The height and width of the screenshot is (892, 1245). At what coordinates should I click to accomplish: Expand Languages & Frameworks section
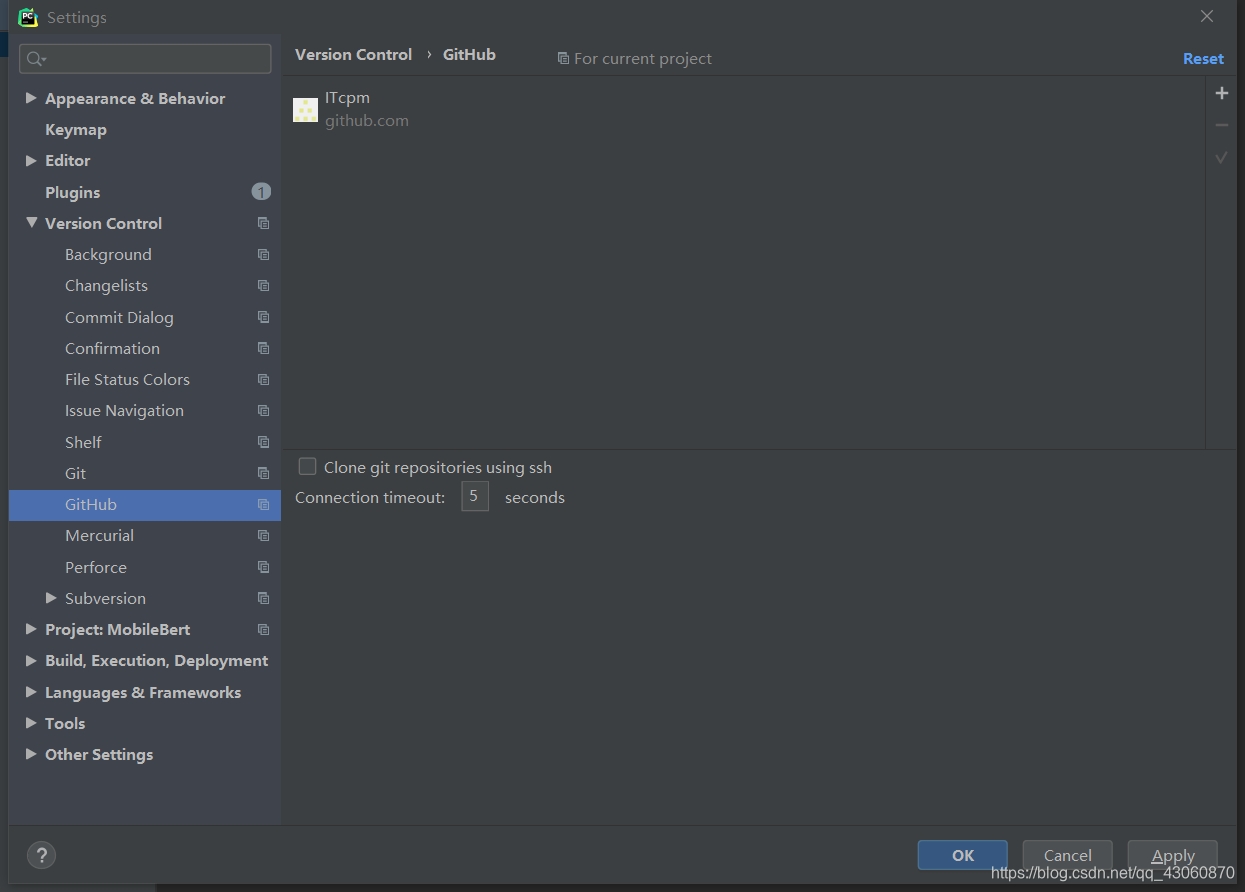pos(31,692)
